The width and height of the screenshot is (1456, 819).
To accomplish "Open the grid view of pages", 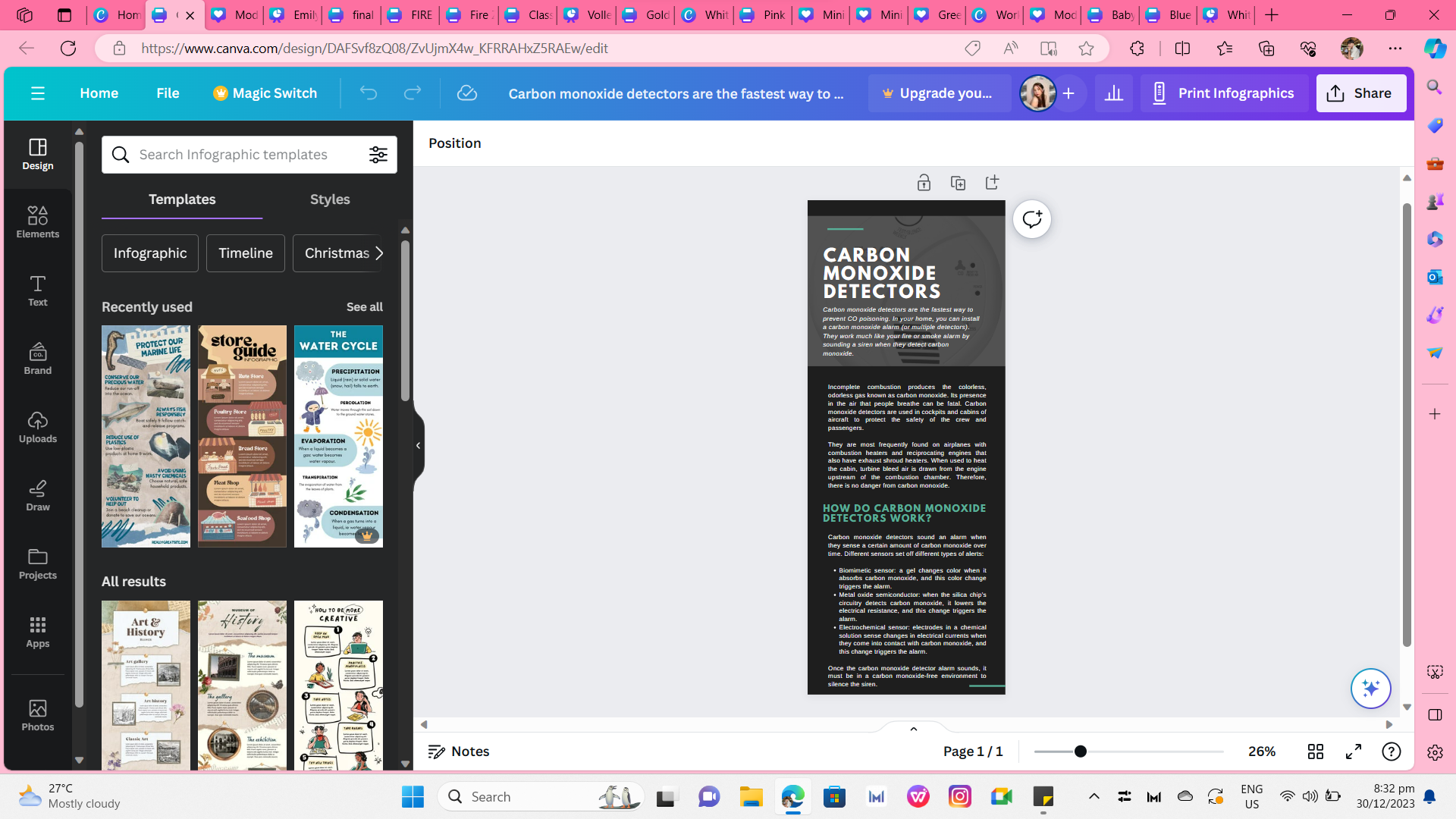I will (x=1316, y=751).
